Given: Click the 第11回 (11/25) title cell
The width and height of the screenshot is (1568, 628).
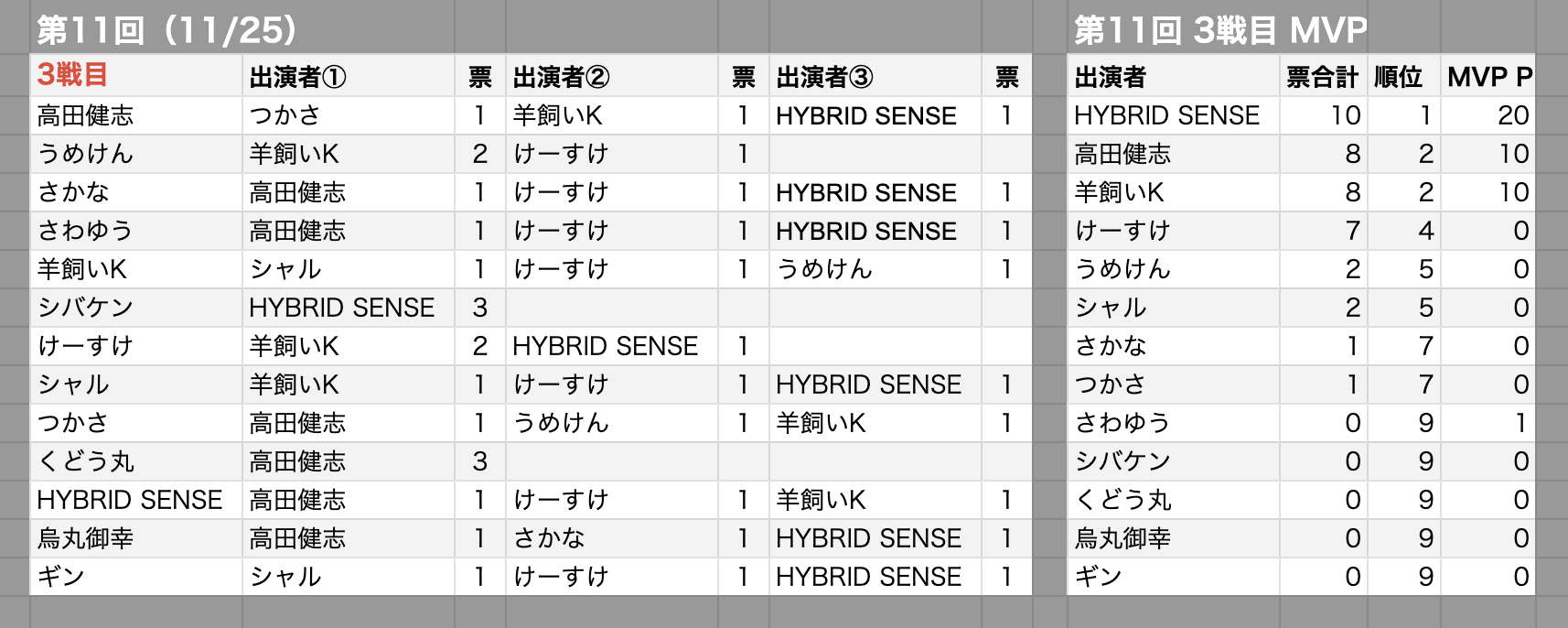Looking at the screenshot, I should point(165,30).
